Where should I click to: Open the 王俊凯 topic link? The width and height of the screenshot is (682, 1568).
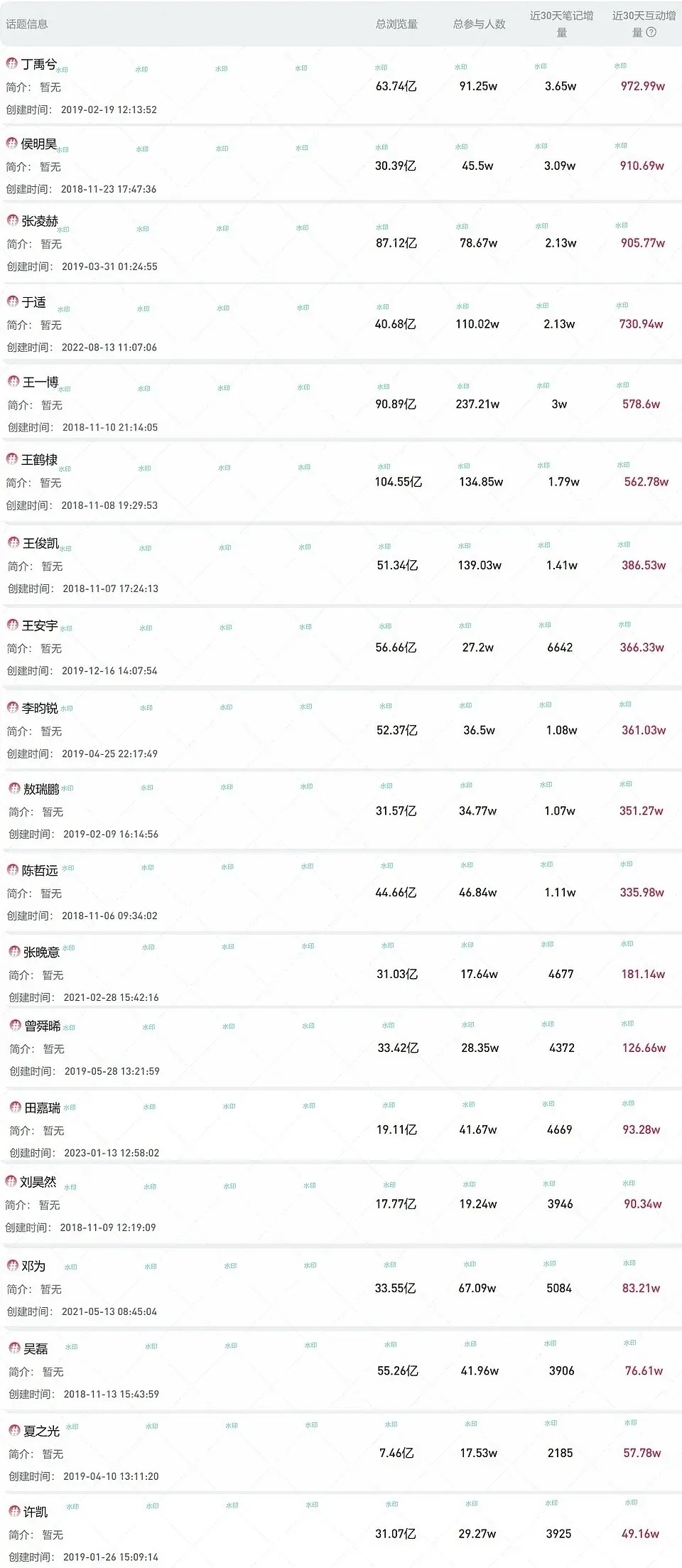(40, 543)
